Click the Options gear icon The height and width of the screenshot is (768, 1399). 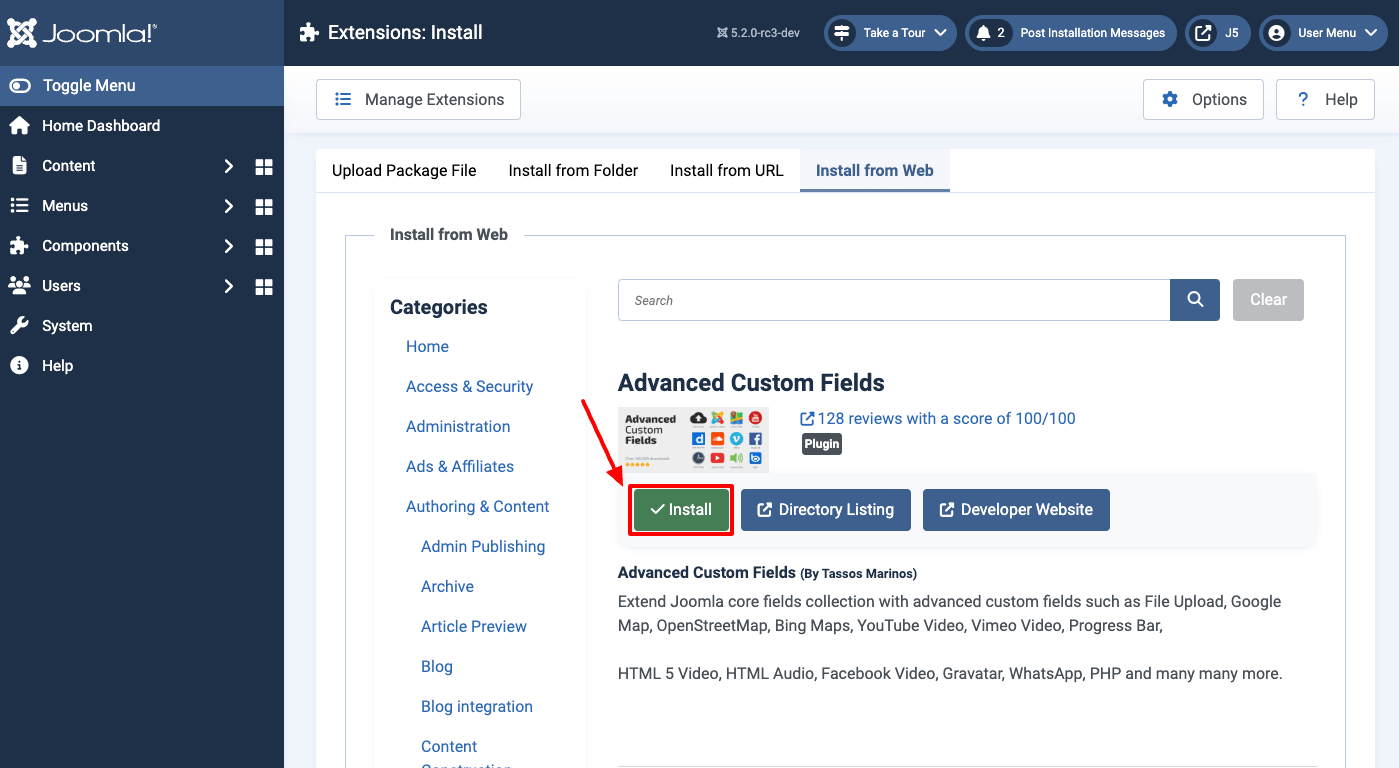click(x=1170, y=100)
